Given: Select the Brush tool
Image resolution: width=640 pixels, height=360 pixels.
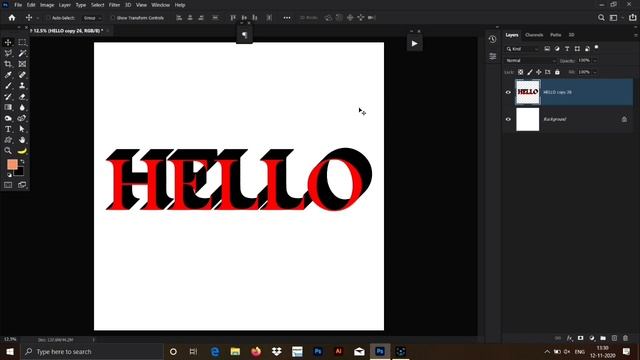Looking at the screenshot, I should click(x=8, y=86).
